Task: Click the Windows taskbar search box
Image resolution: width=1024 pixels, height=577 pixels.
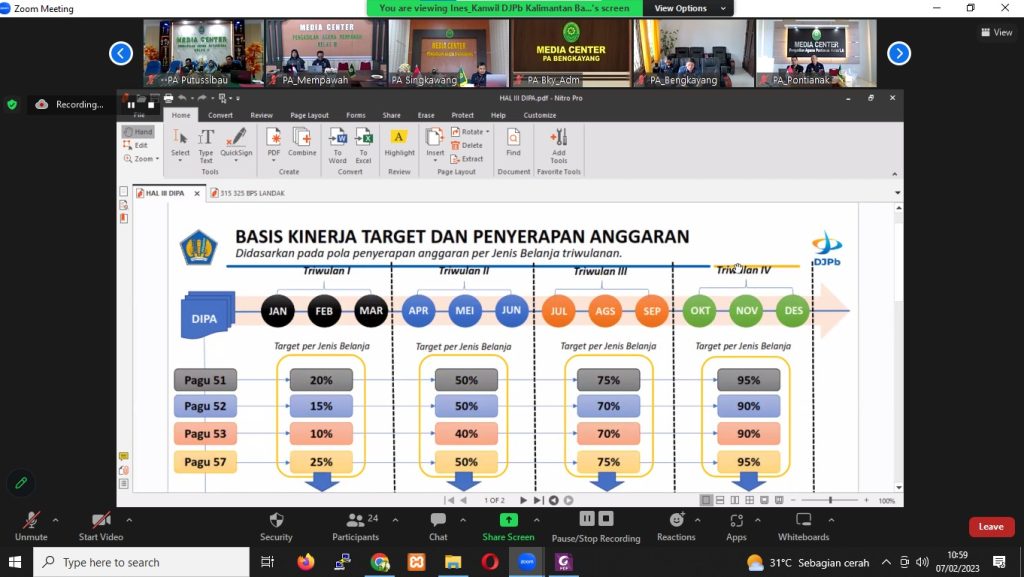Action: click(x=140, y=562)
